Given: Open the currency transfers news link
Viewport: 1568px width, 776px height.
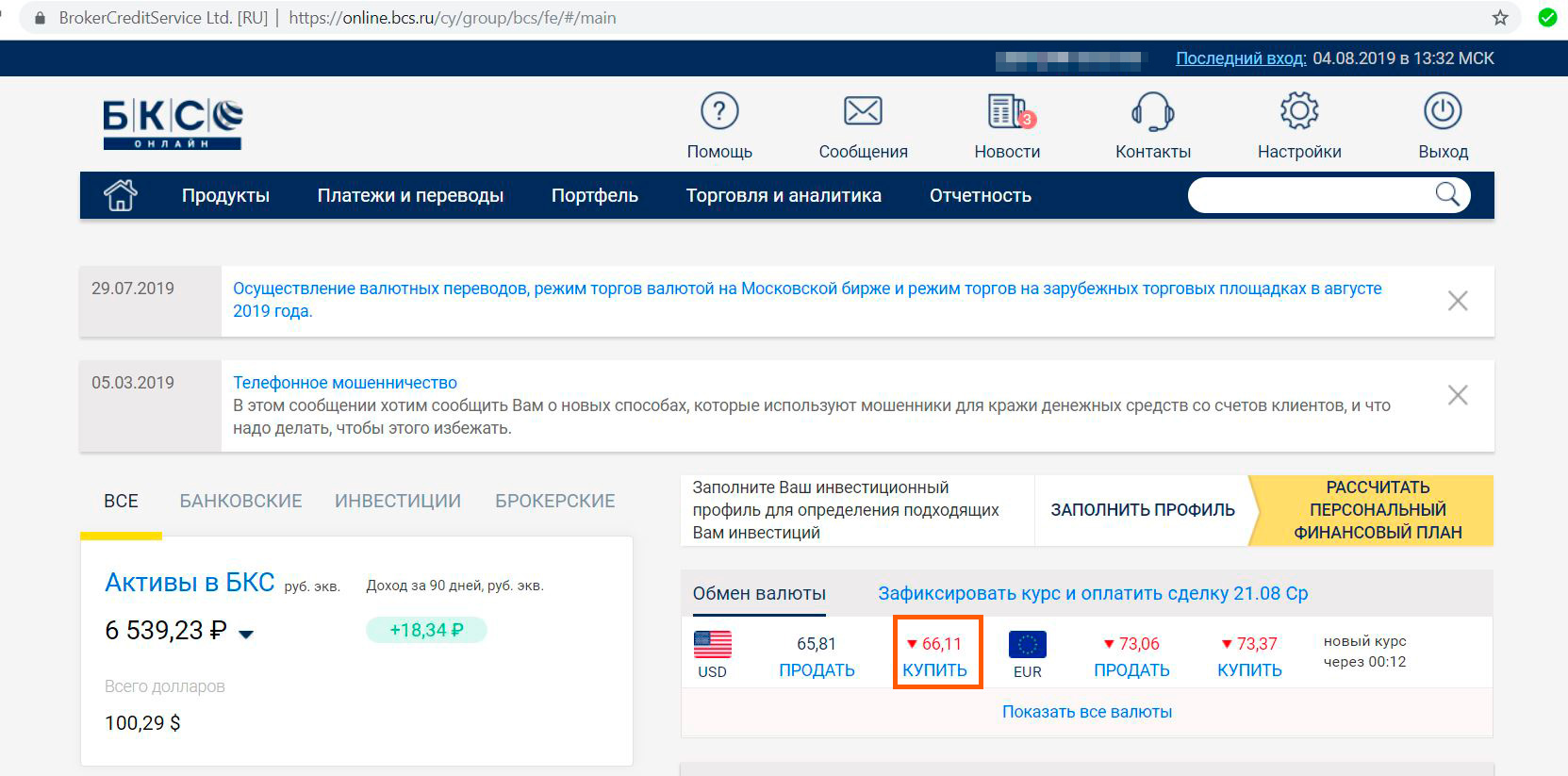Looking at the screenshot, I should point(807,300).
